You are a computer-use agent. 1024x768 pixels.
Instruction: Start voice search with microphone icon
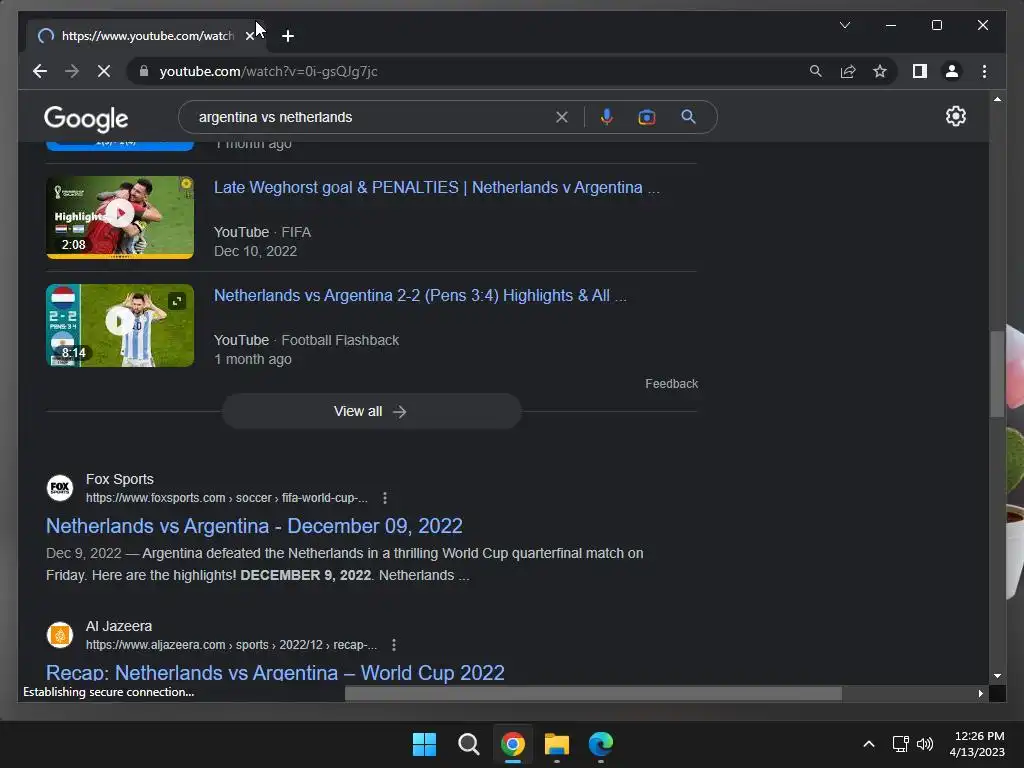pyautogui.click(x=607, y=117)
